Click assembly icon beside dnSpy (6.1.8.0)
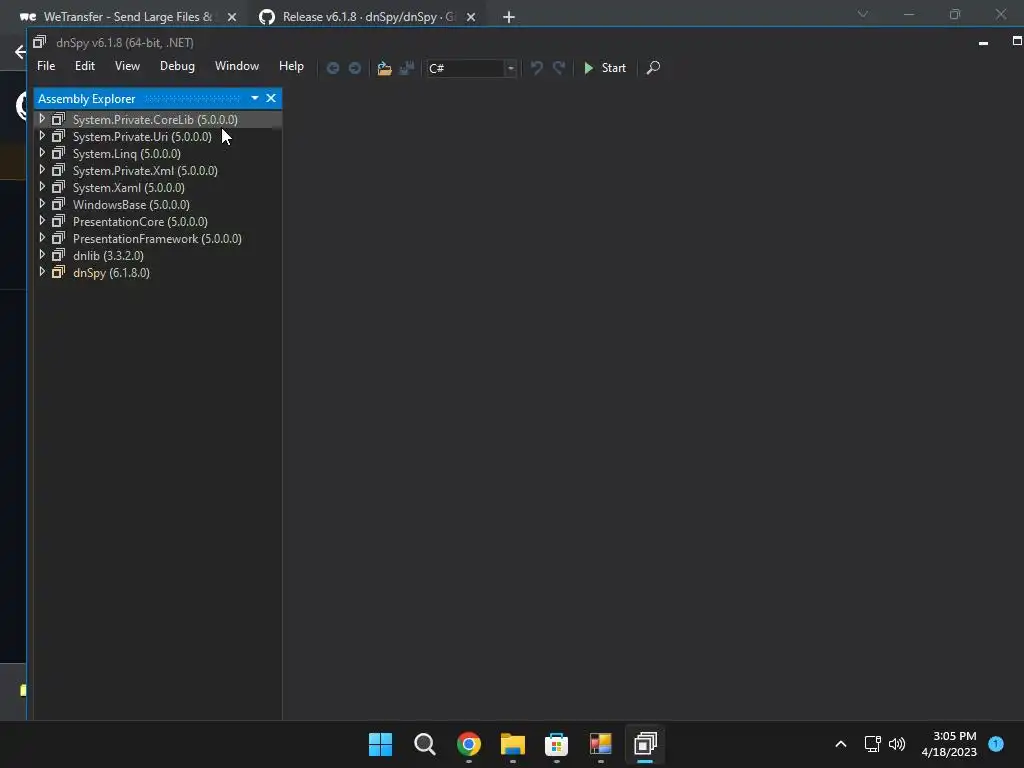 (59, 272)
